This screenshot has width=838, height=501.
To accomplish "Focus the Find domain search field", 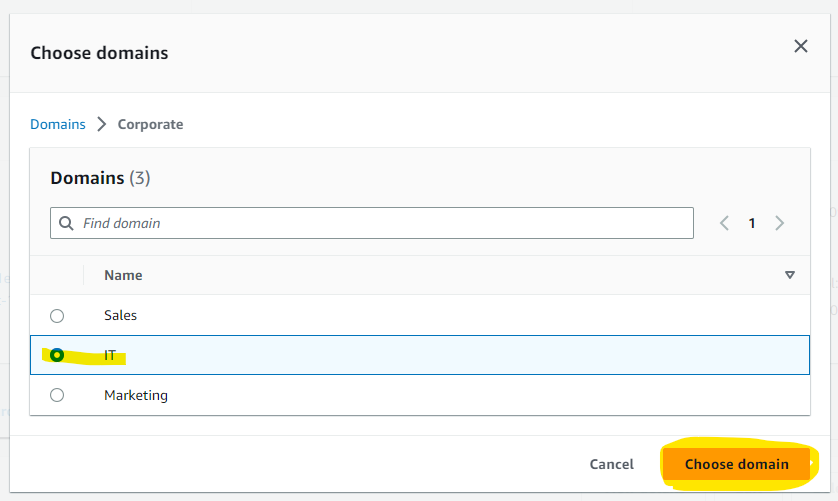I will pos(380,223).
